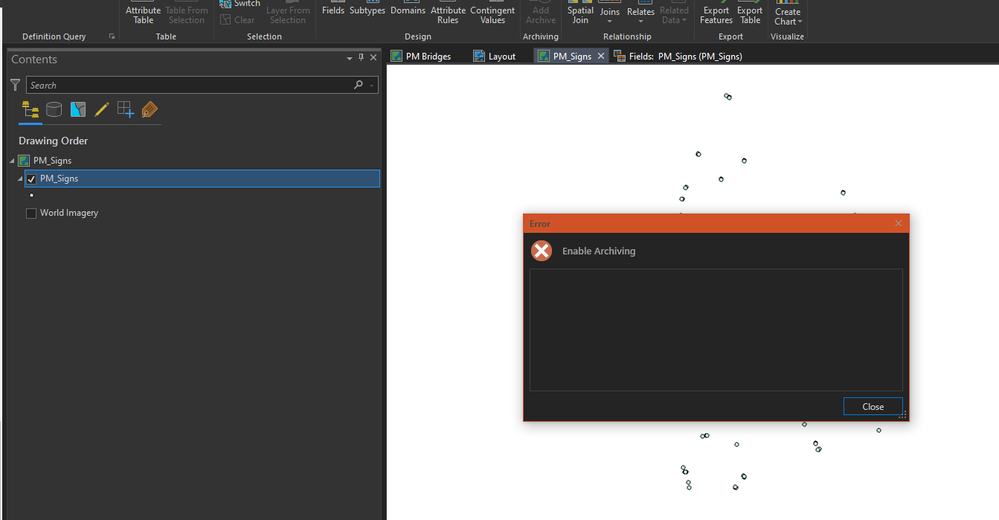Click Export Features
999x520 pixels.
[x=716, y=13]
